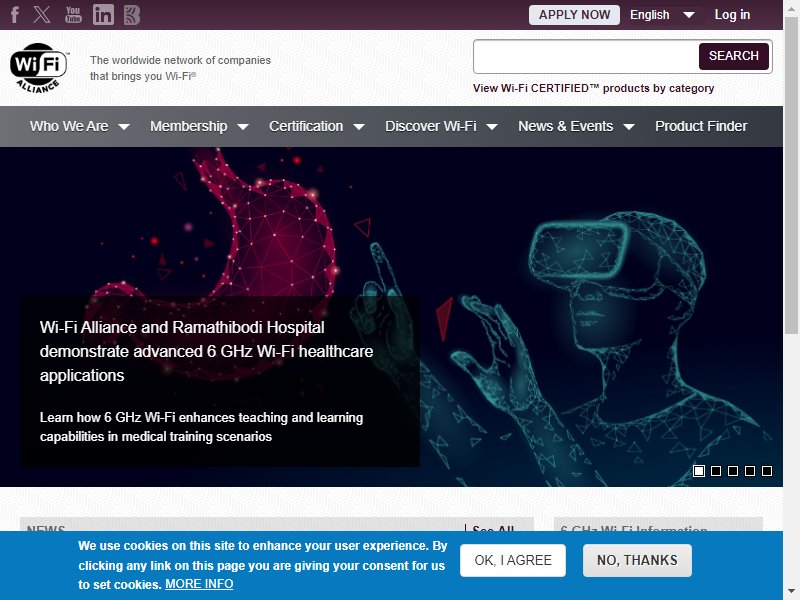This screenshot has width=800, height=600.
Task: Open the Discover Wi-Fi menu
Action: [431, 126]
